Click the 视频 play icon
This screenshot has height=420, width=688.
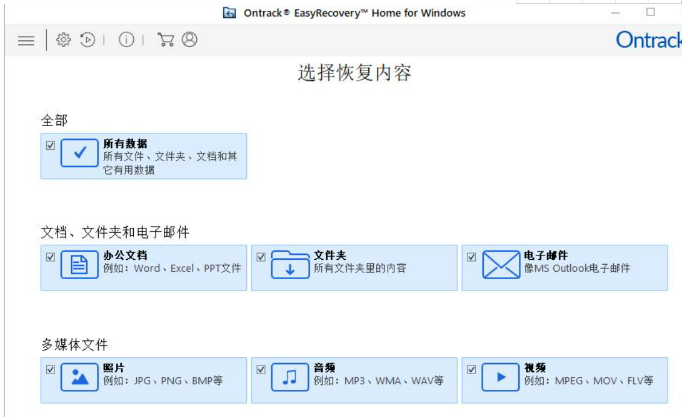click(x=501, y=377)
